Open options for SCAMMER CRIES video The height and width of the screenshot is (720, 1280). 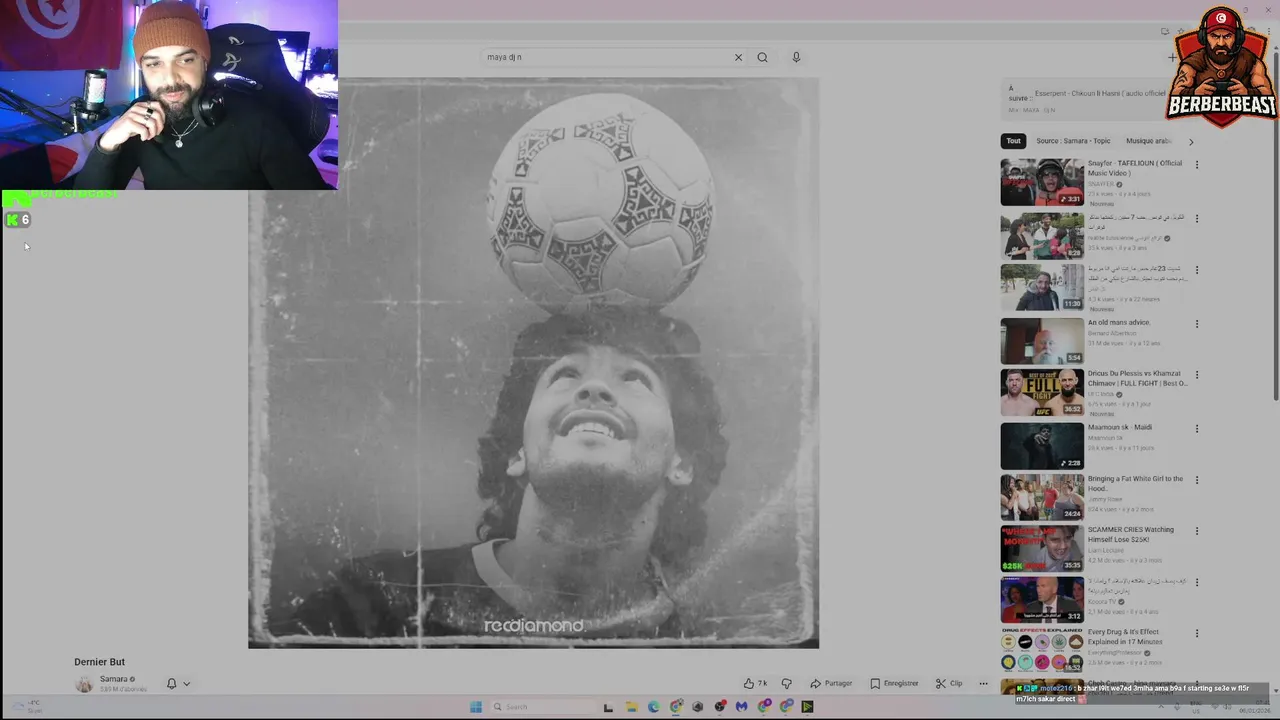(x=1196, y=531)
